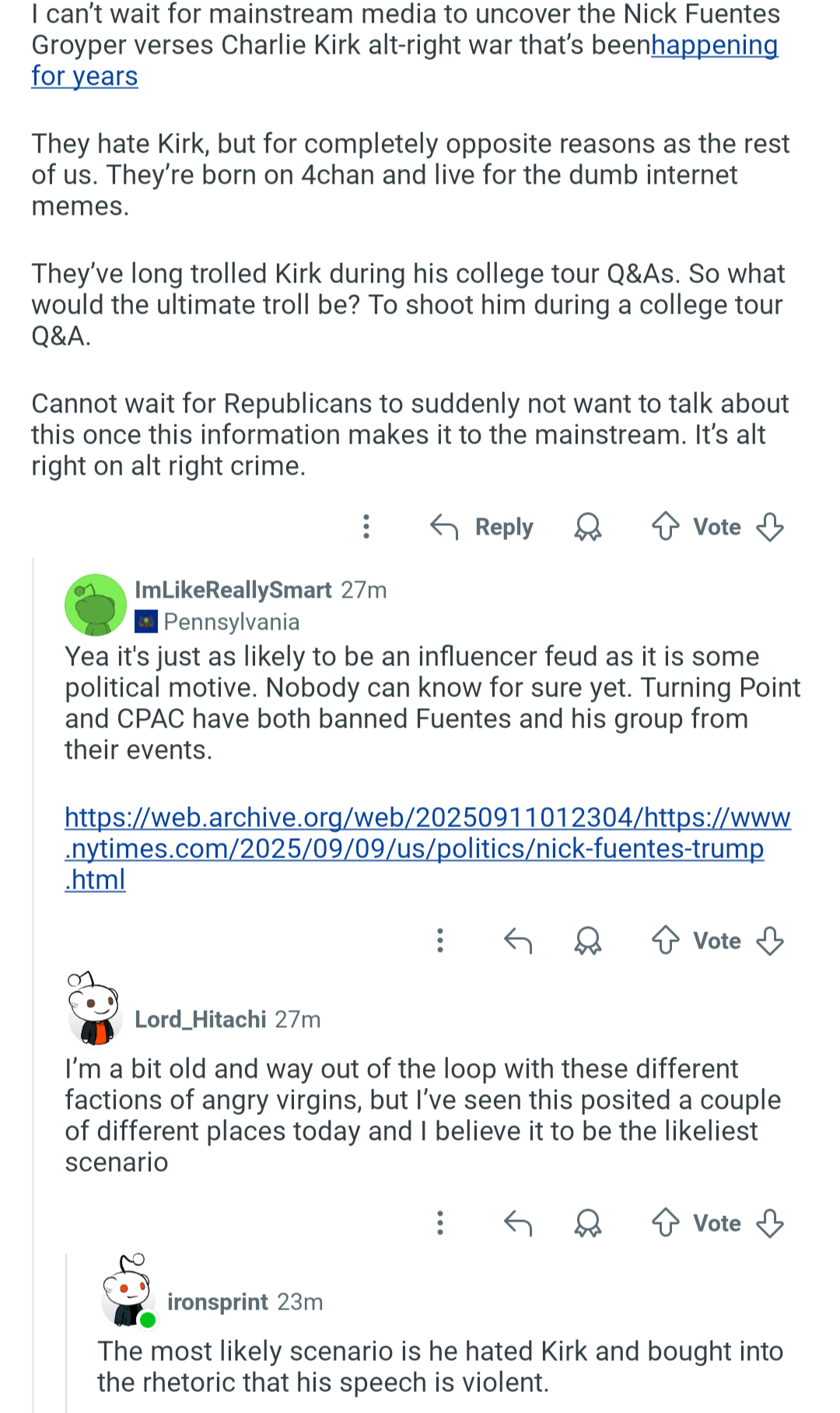Open ImLikeReallySmart username profile
This screenshot has height=1413, width=840.
[x=233, y=590]
